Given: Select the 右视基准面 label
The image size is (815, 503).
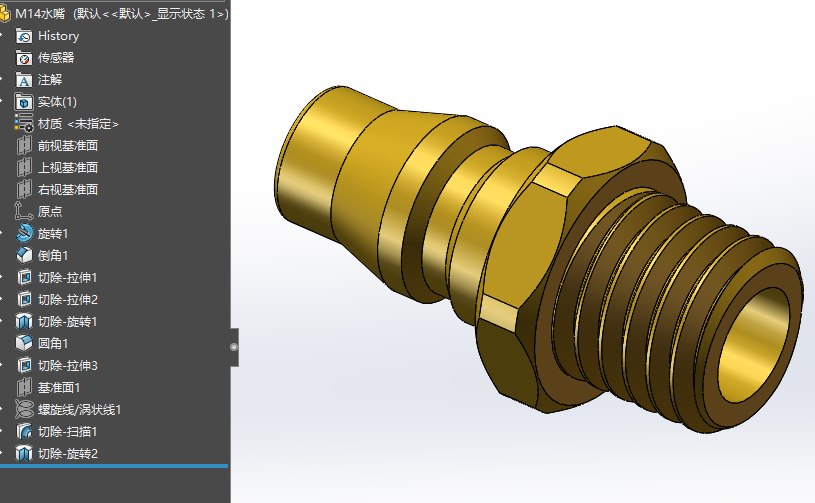Looking at the screenshot, I should pyautogui.click(x=68, y=189).
